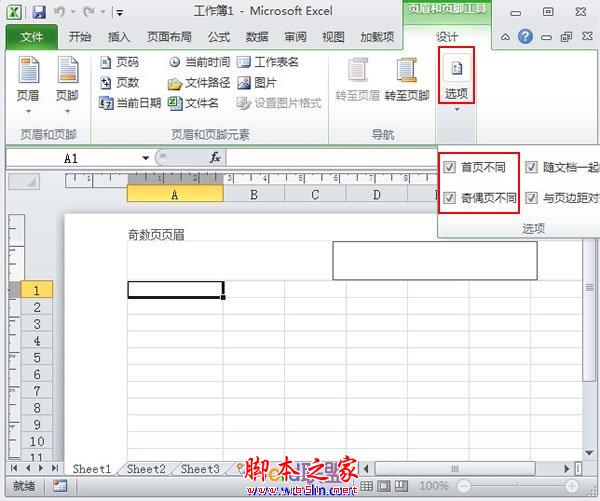Viewport: 600px width, 501px height.
Task: Expand the 页眉 dropdown arrow
Action: pyautogui.click(x=28, y=111)
